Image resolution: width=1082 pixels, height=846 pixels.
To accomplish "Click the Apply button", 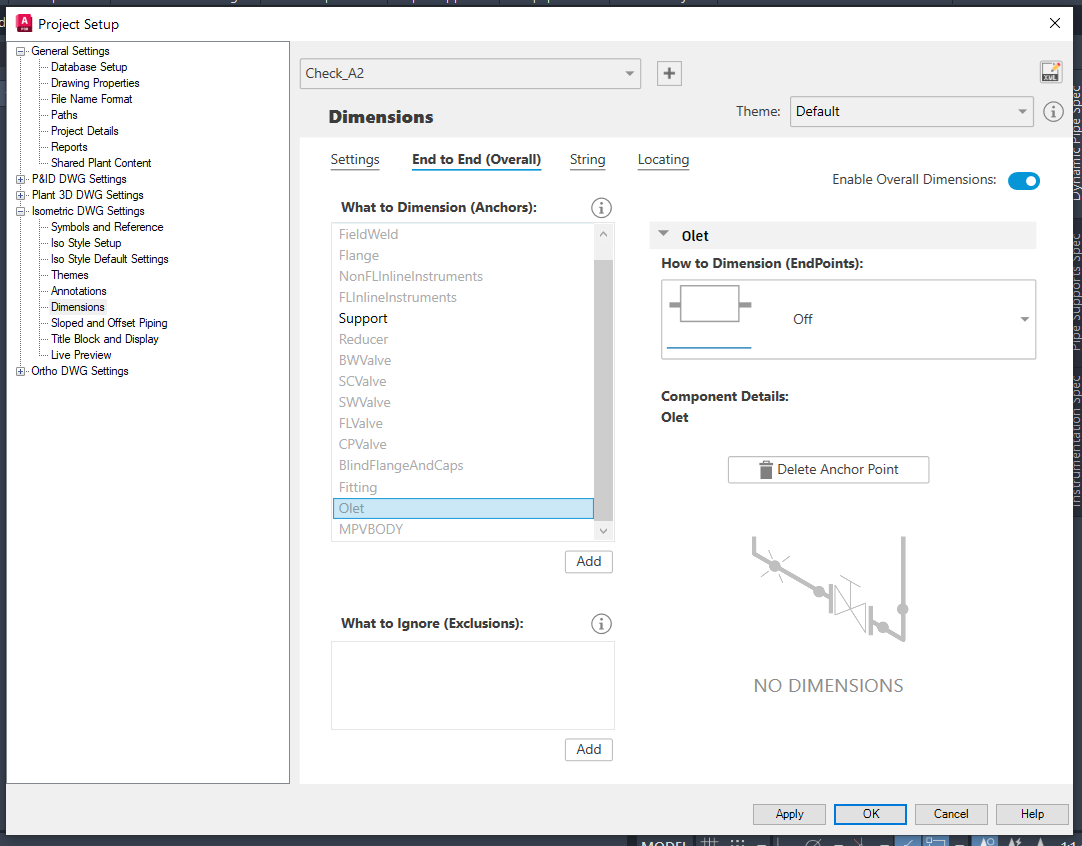I will [x=789, y=814].
